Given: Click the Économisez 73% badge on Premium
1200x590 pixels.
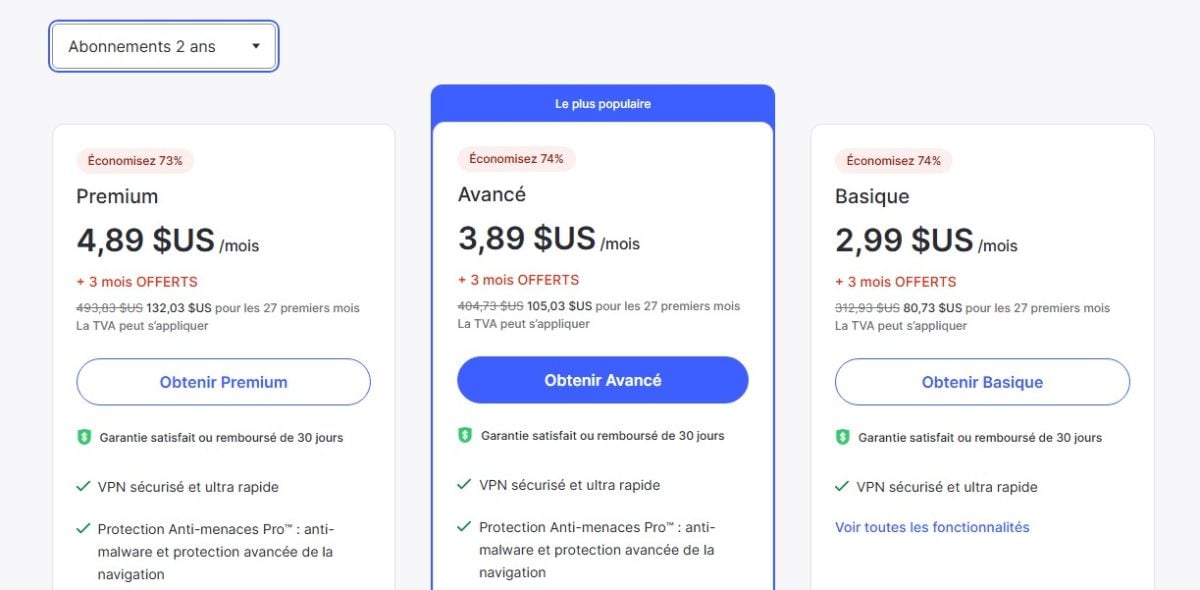Looking at the screenshot, I should pyautogui.click(x=135, y=160).
